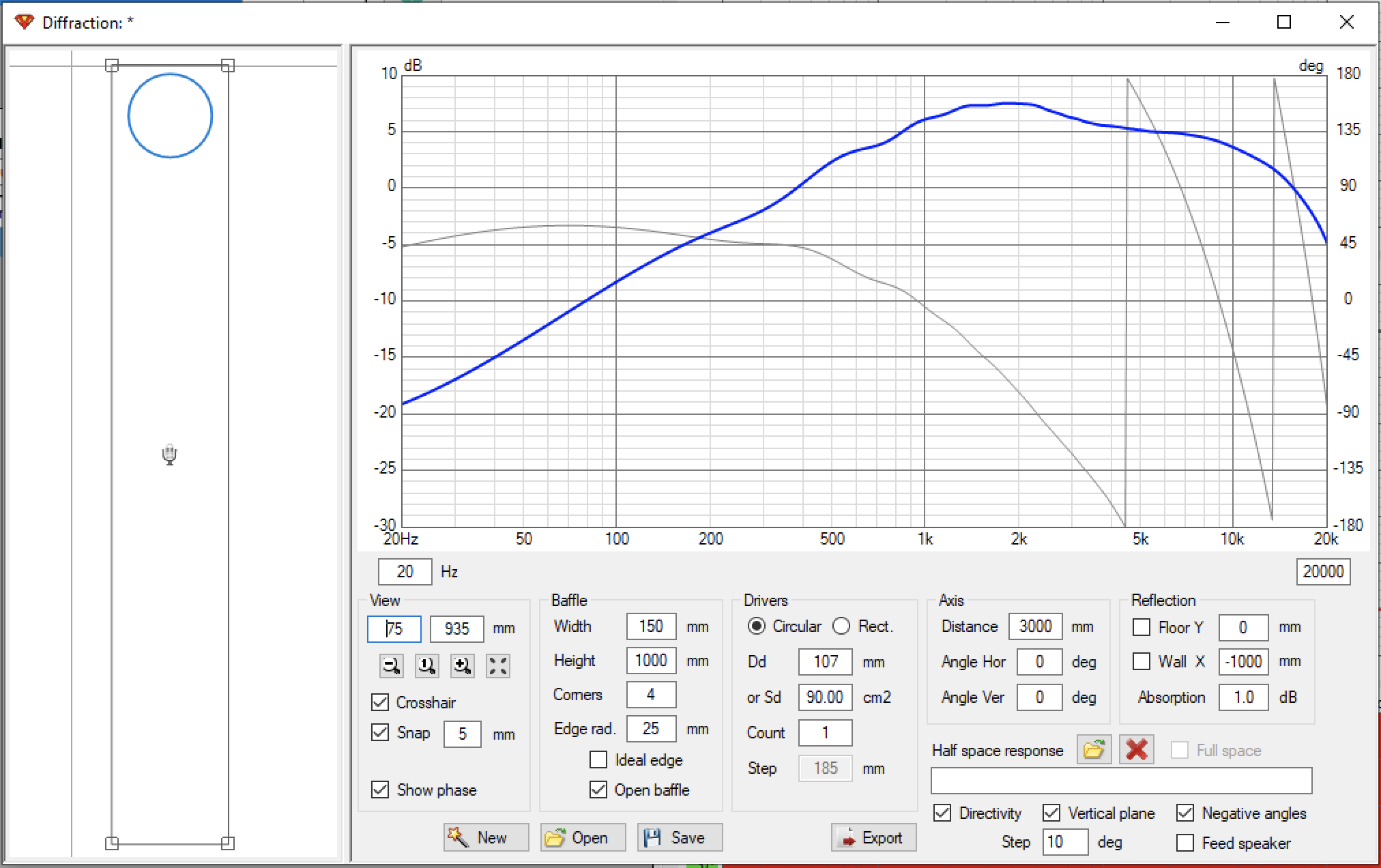Click the Axis Distance field
1381x868 pixels.
pyautogui.click(x=1035, y=626)
